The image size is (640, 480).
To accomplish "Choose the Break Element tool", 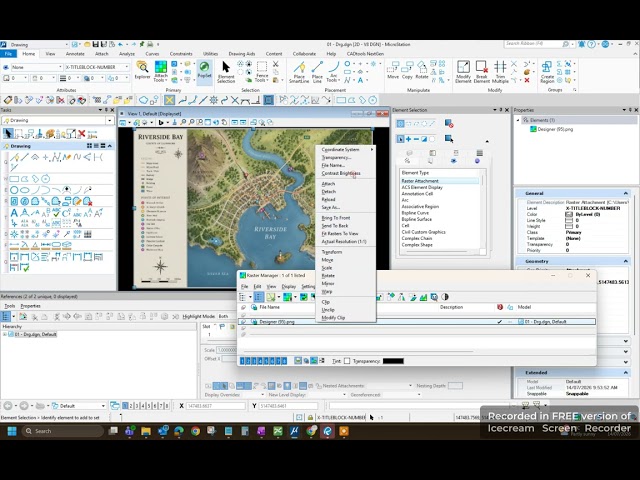I will click(482, 72).
